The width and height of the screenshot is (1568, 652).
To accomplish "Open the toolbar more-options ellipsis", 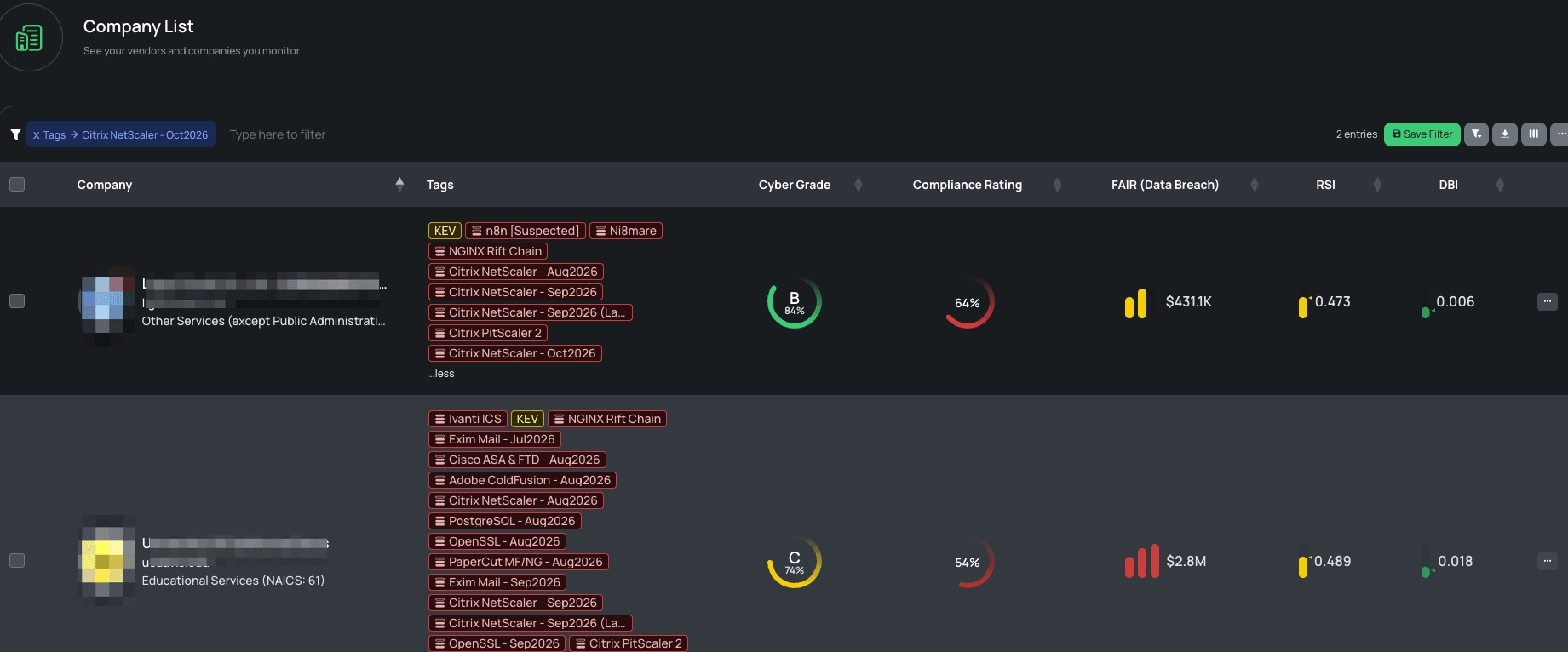I will click(1560, 134).
